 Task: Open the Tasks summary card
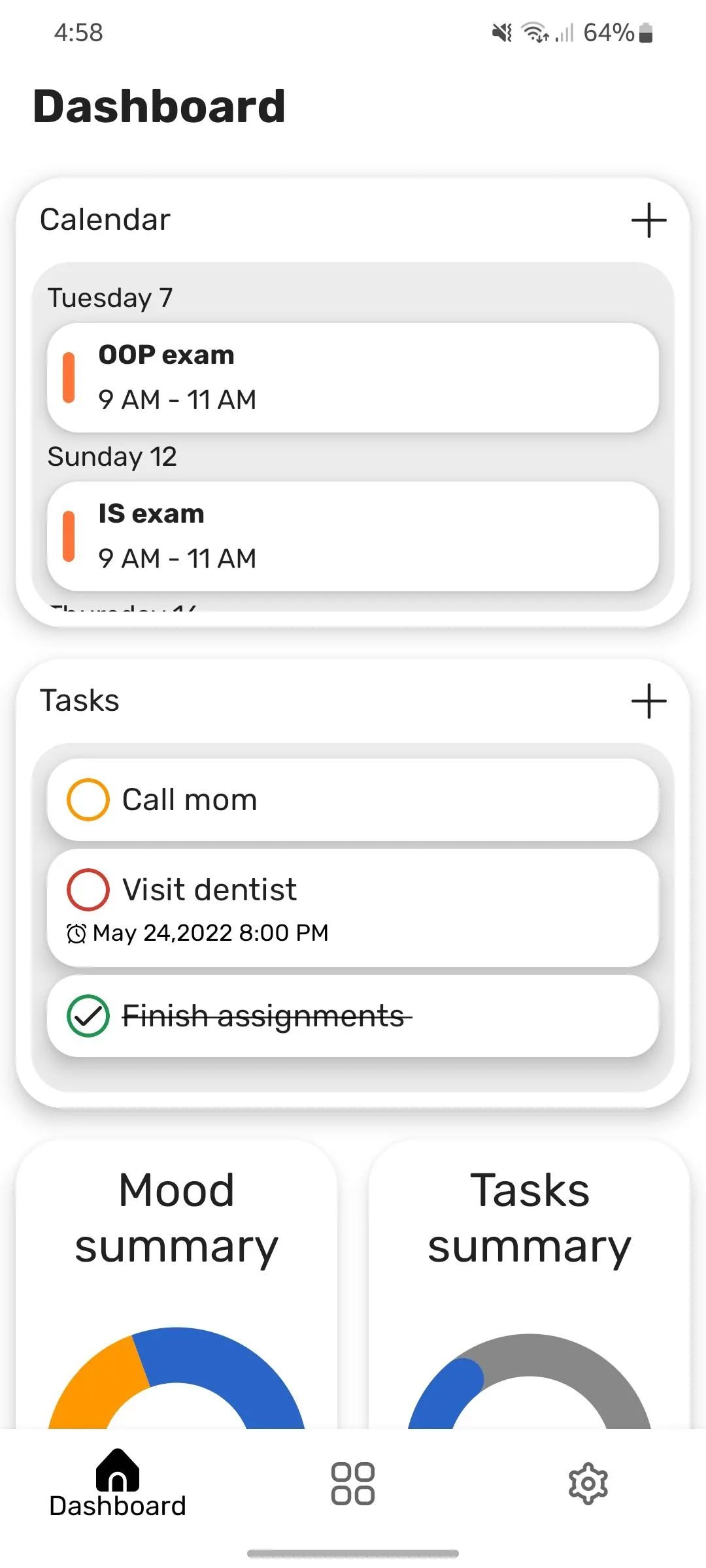point(529,1218)
